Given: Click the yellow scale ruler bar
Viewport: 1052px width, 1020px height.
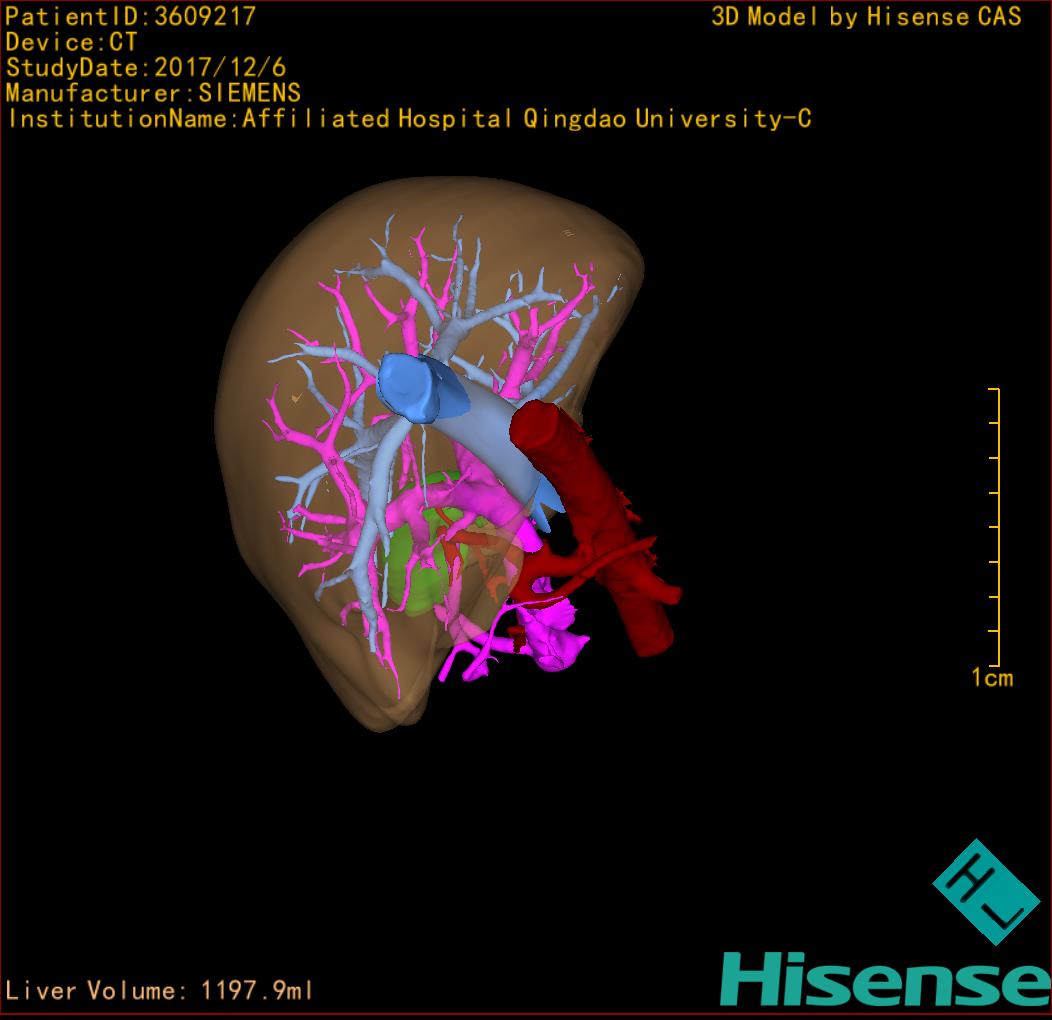Looking at the screenshot, I should [998, 525].
